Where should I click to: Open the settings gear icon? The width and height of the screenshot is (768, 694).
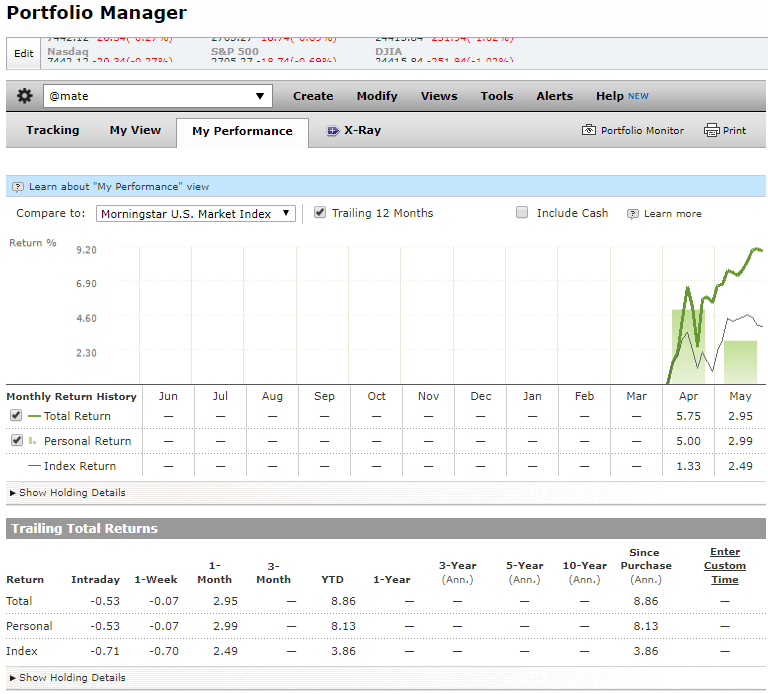(24, 96)
